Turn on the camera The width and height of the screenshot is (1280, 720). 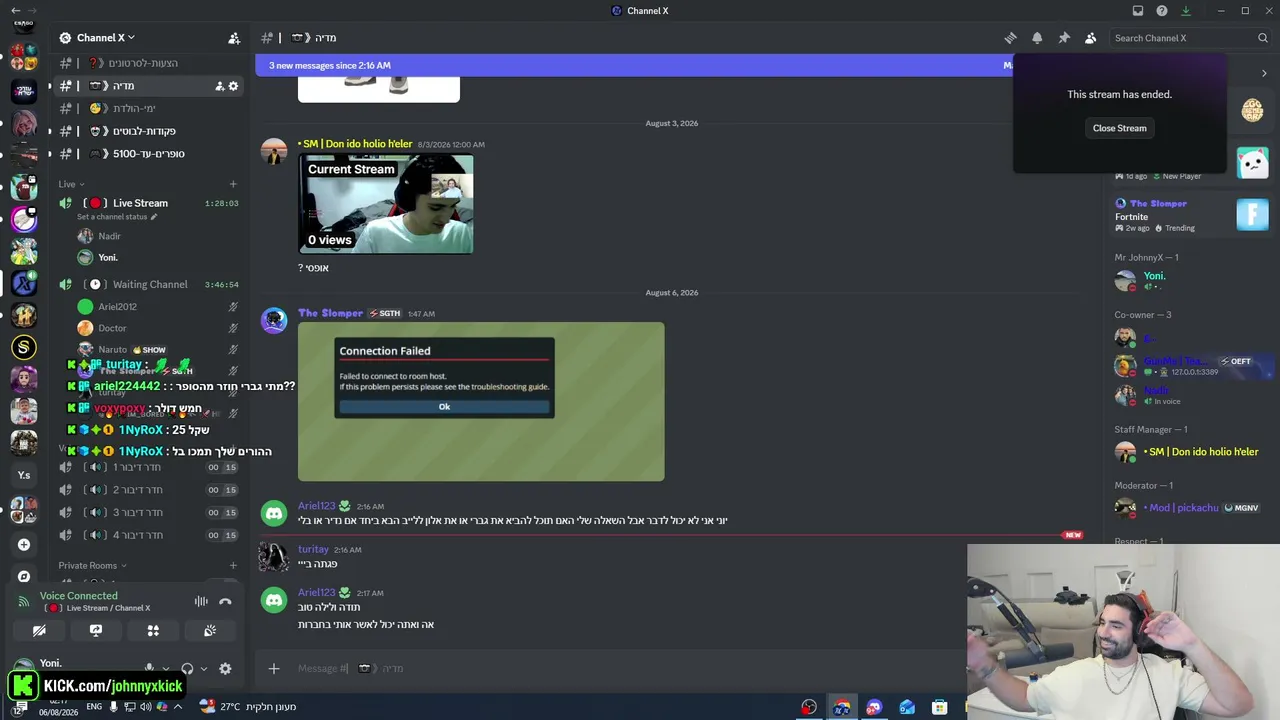point(39,631)
